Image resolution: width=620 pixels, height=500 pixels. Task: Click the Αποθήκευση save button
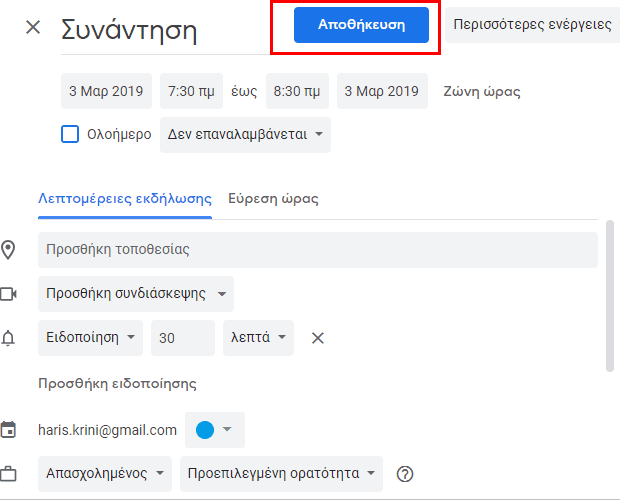[361, 25]
